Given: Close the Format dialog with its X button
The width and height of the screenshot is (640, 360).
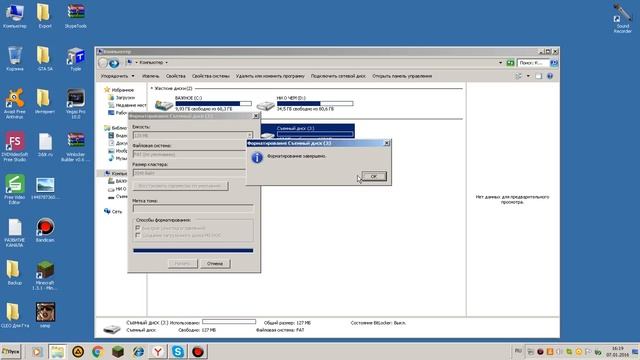Looking at the screenshot, I should pos(256,116).
